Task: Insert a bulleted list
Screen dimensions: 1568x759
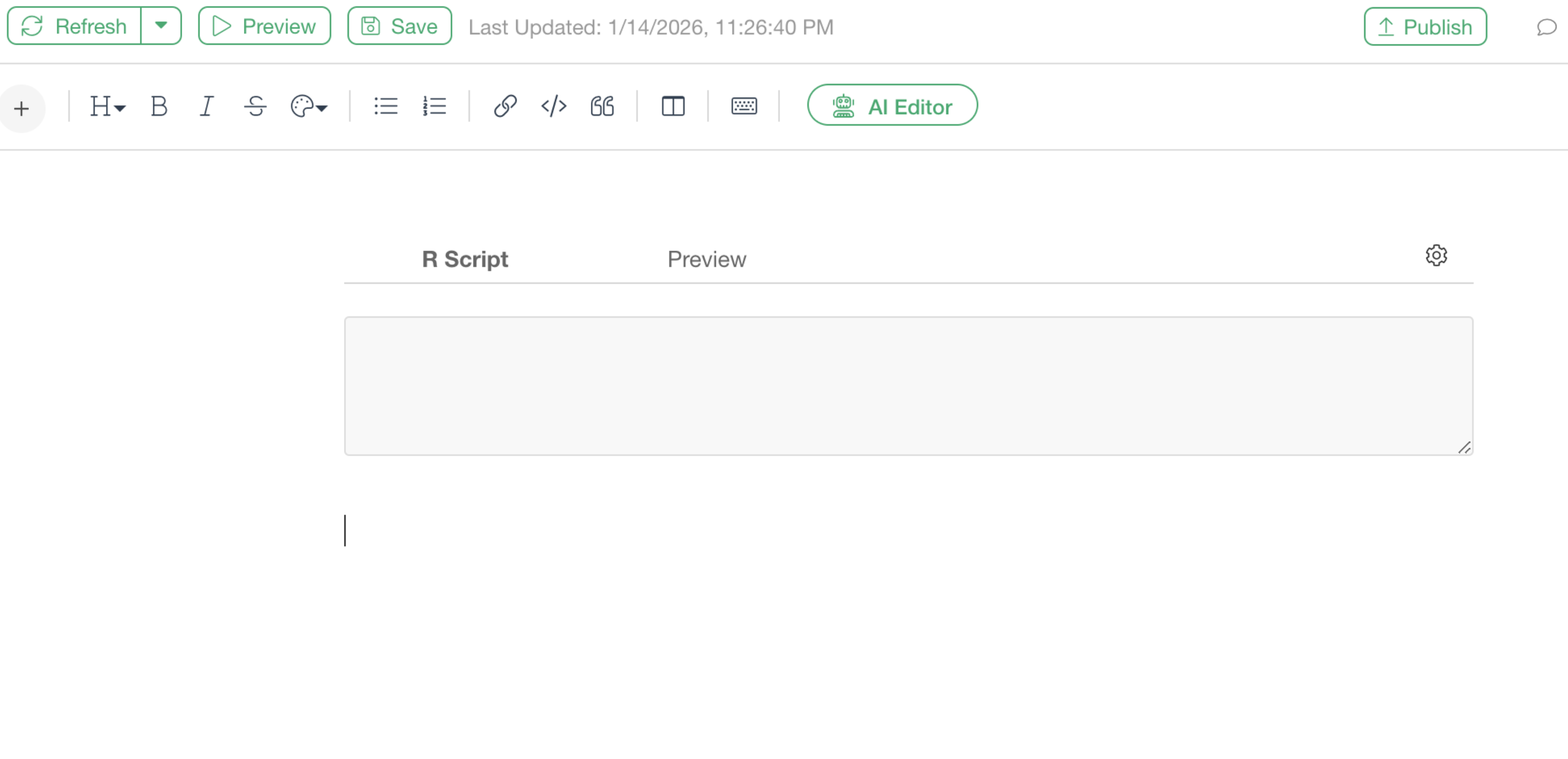Action: (385, 107)
